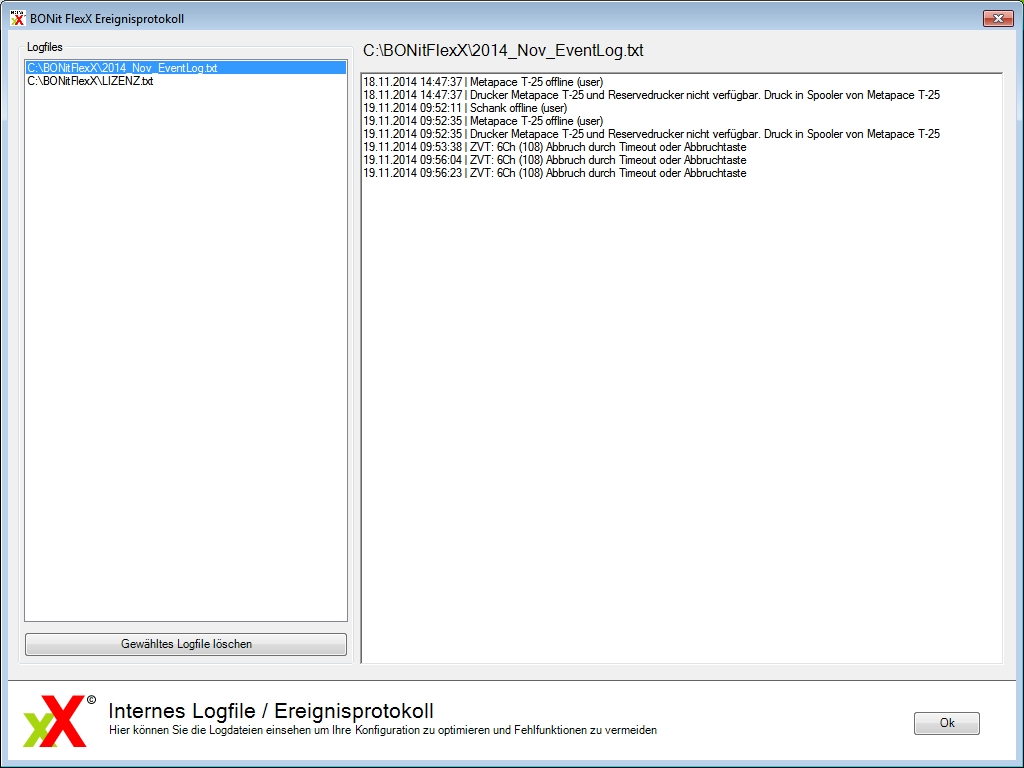
Task: Click the 19.11.2014 09:52:35 Metapace T-25 offline line
Action: [x=483, y=121]
